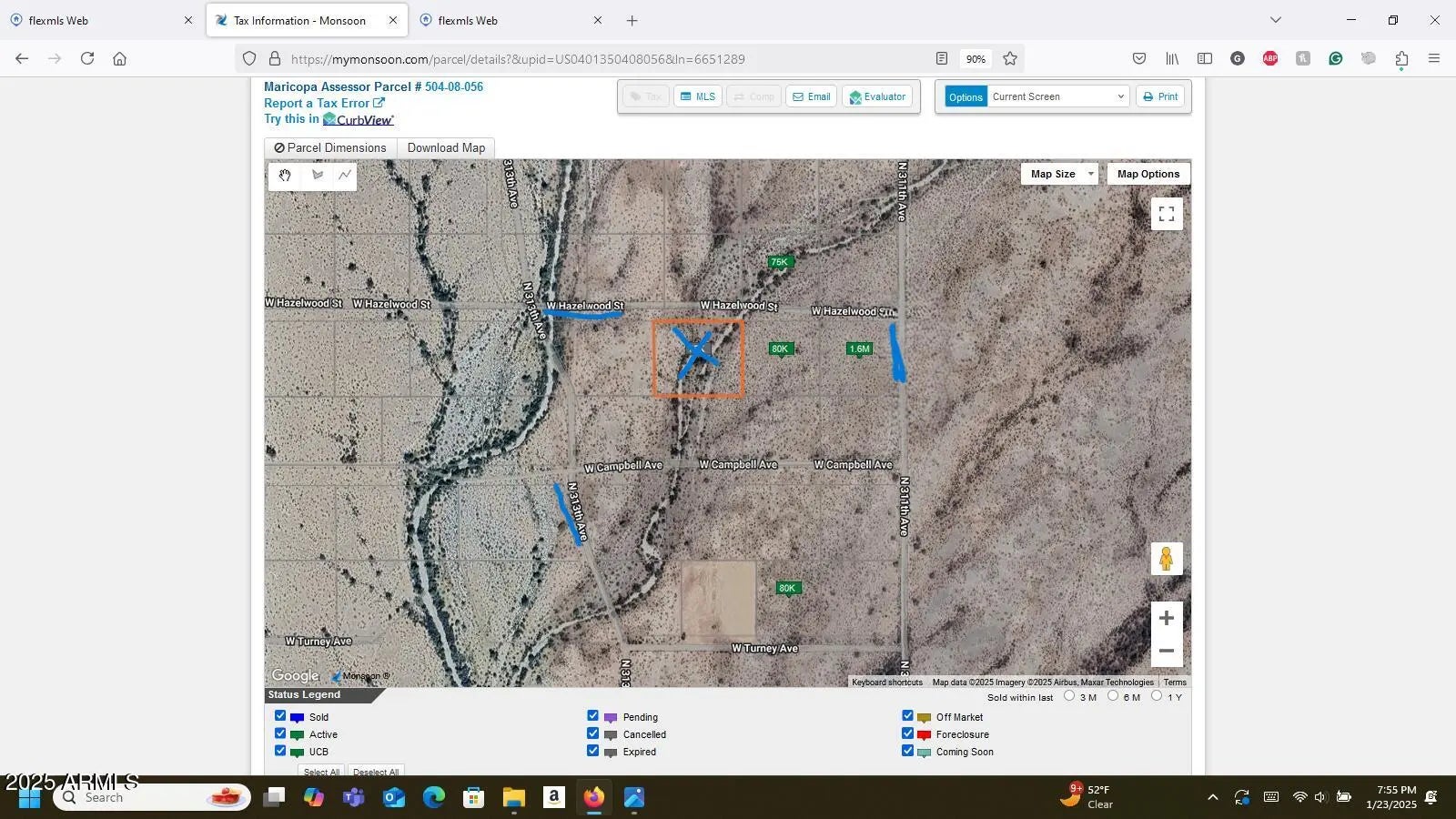1456x819 pixels.
Task: Select the hand pan tool on map
Action: click(285, 175)
